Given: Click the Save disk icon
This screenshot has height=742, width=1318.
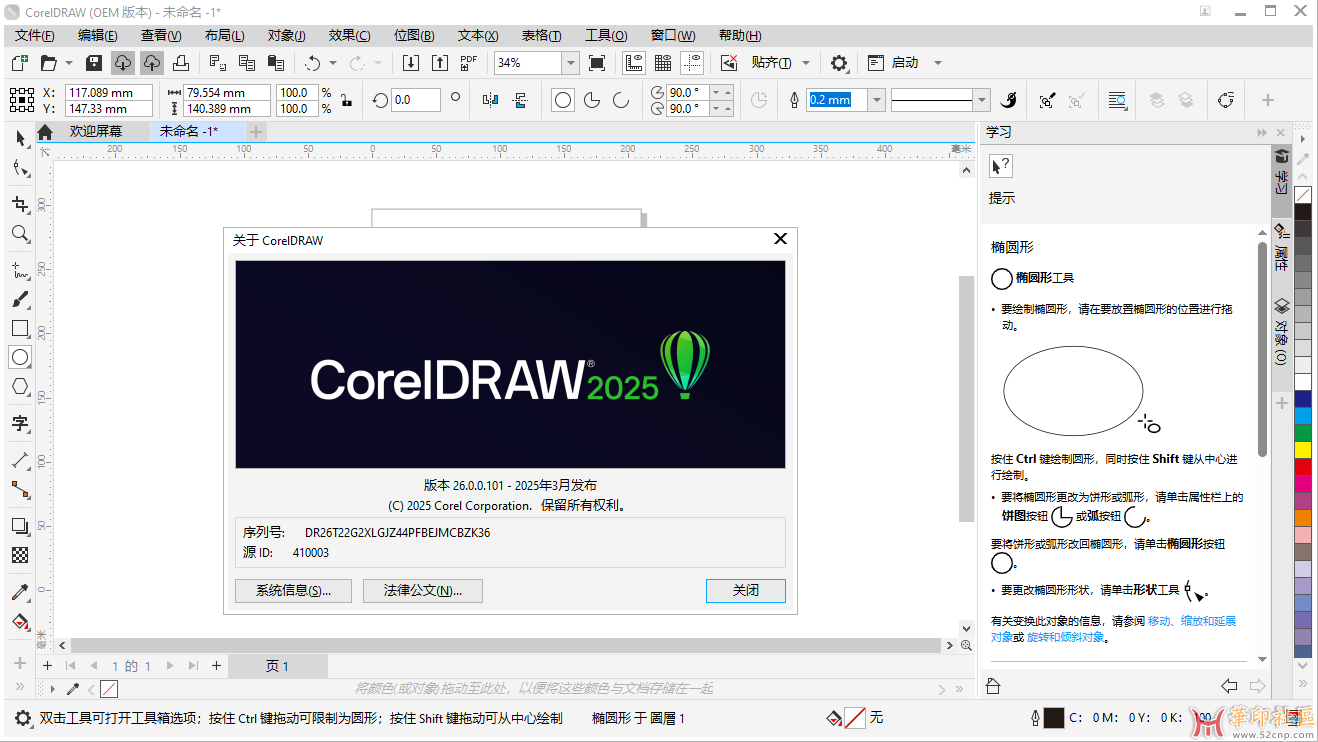Looking at the screenshot, I should pyautogui.click(x=94, y=63).
